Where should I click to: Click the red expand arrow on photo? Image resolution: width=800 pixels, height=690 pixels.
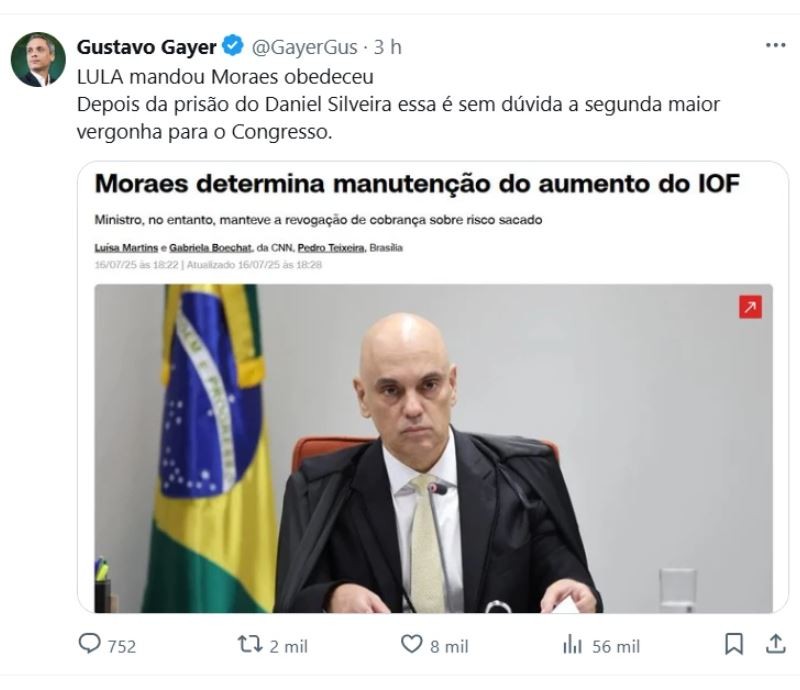tap(750, 307)
